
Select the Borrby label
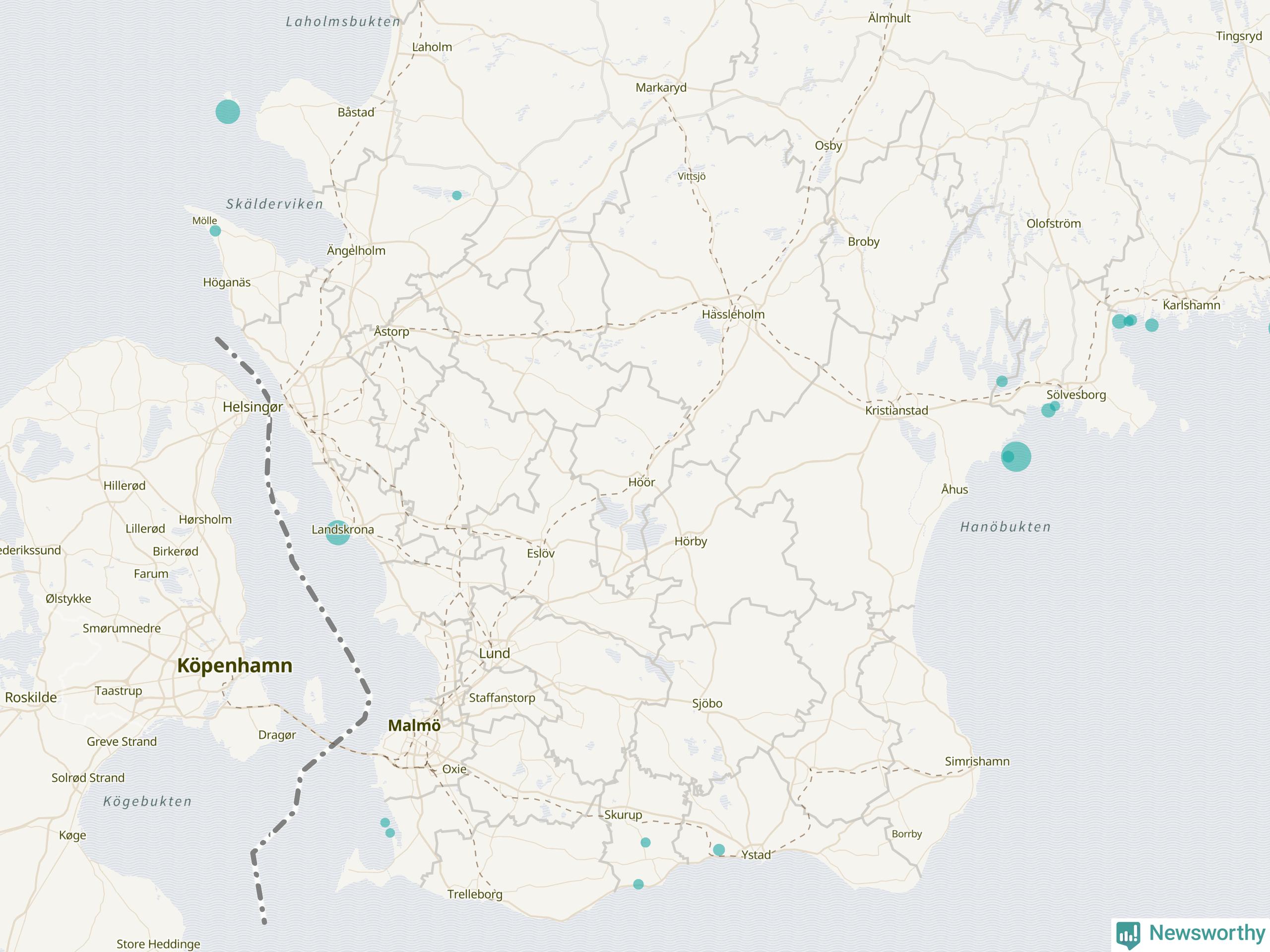[x=906, y=834]
